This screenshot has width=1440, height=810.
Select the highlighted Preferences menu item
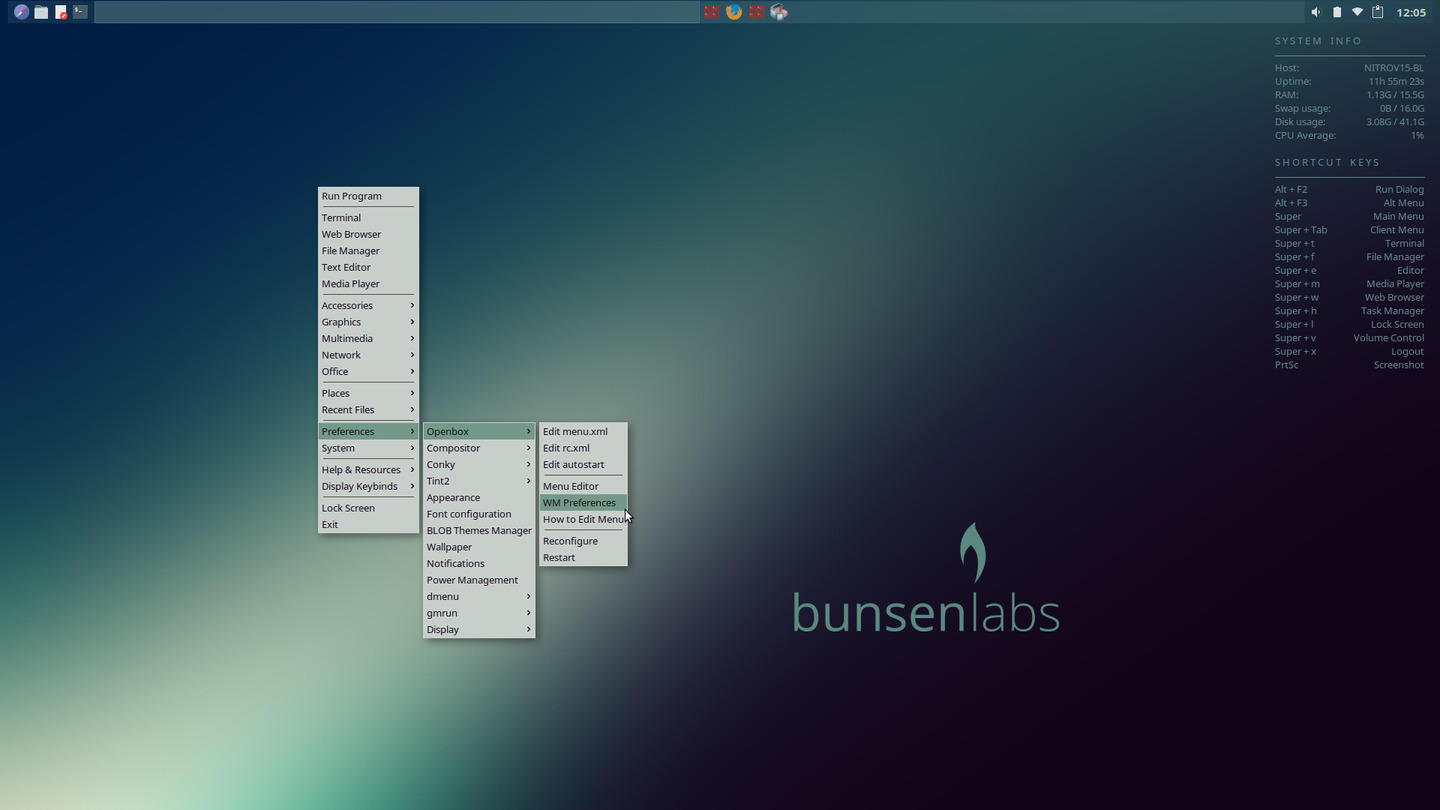[x=368, y=431]
